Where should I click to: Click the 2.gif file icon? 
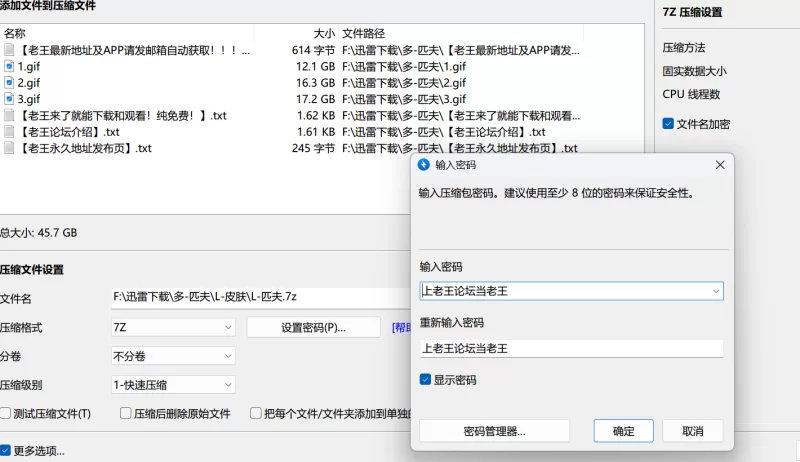tap(9, 83)
